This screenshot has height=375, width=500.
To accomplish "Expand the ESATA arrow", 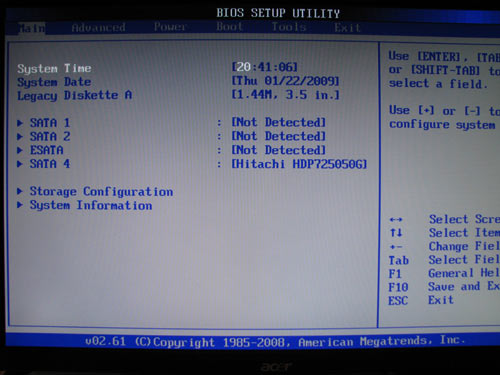I will click(20, 150).
